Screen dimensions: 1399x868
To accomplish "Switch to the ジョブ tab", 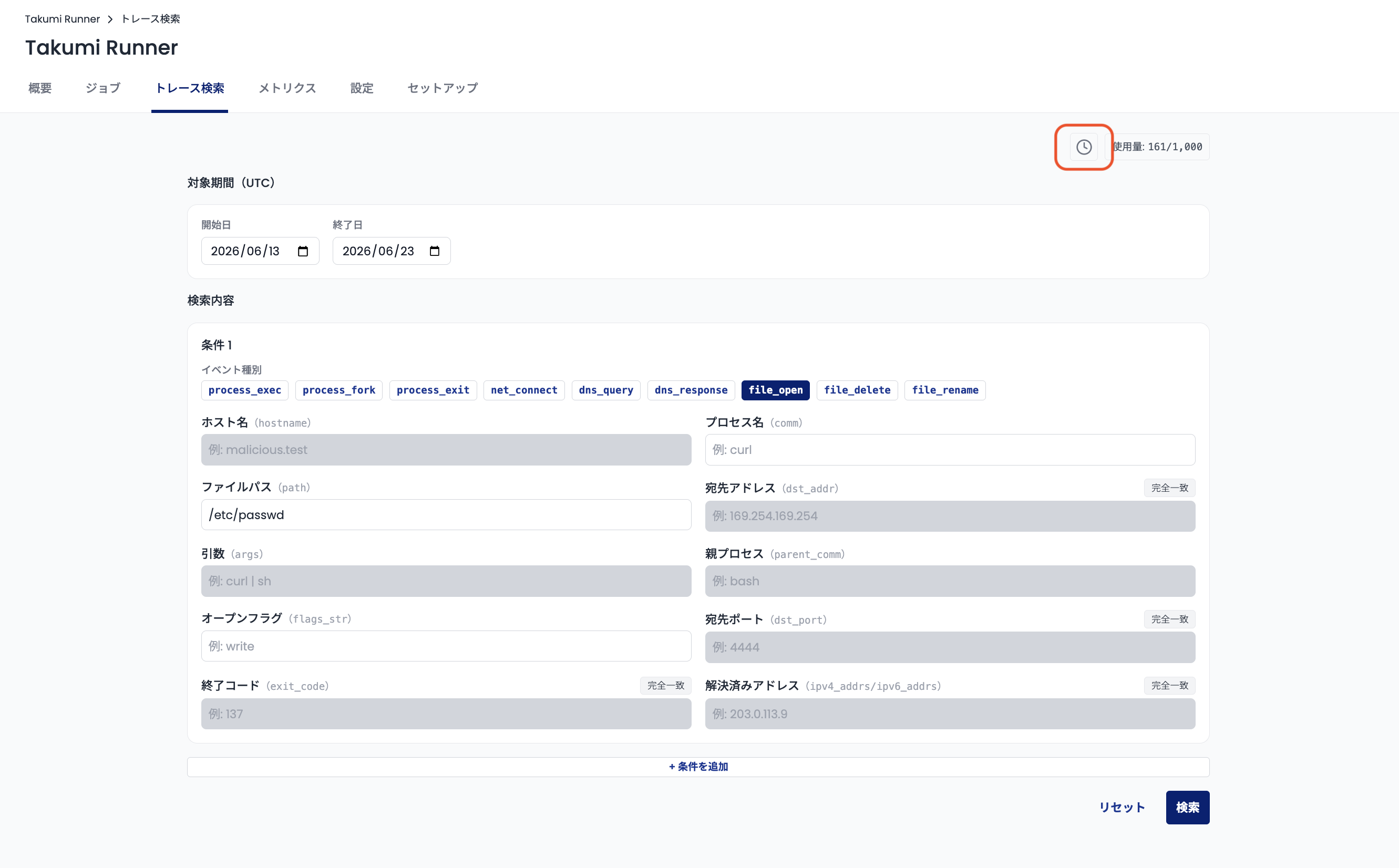I will click(103, 88).
